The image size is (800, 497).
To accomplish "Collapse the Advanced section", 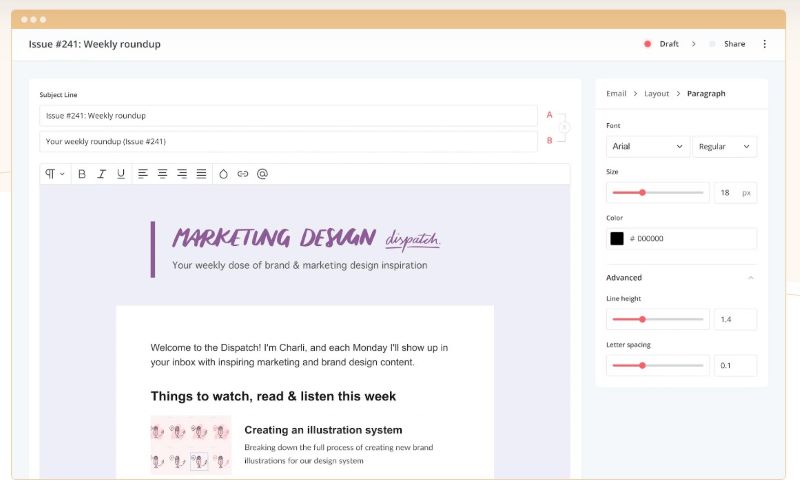I will (751, 278).
